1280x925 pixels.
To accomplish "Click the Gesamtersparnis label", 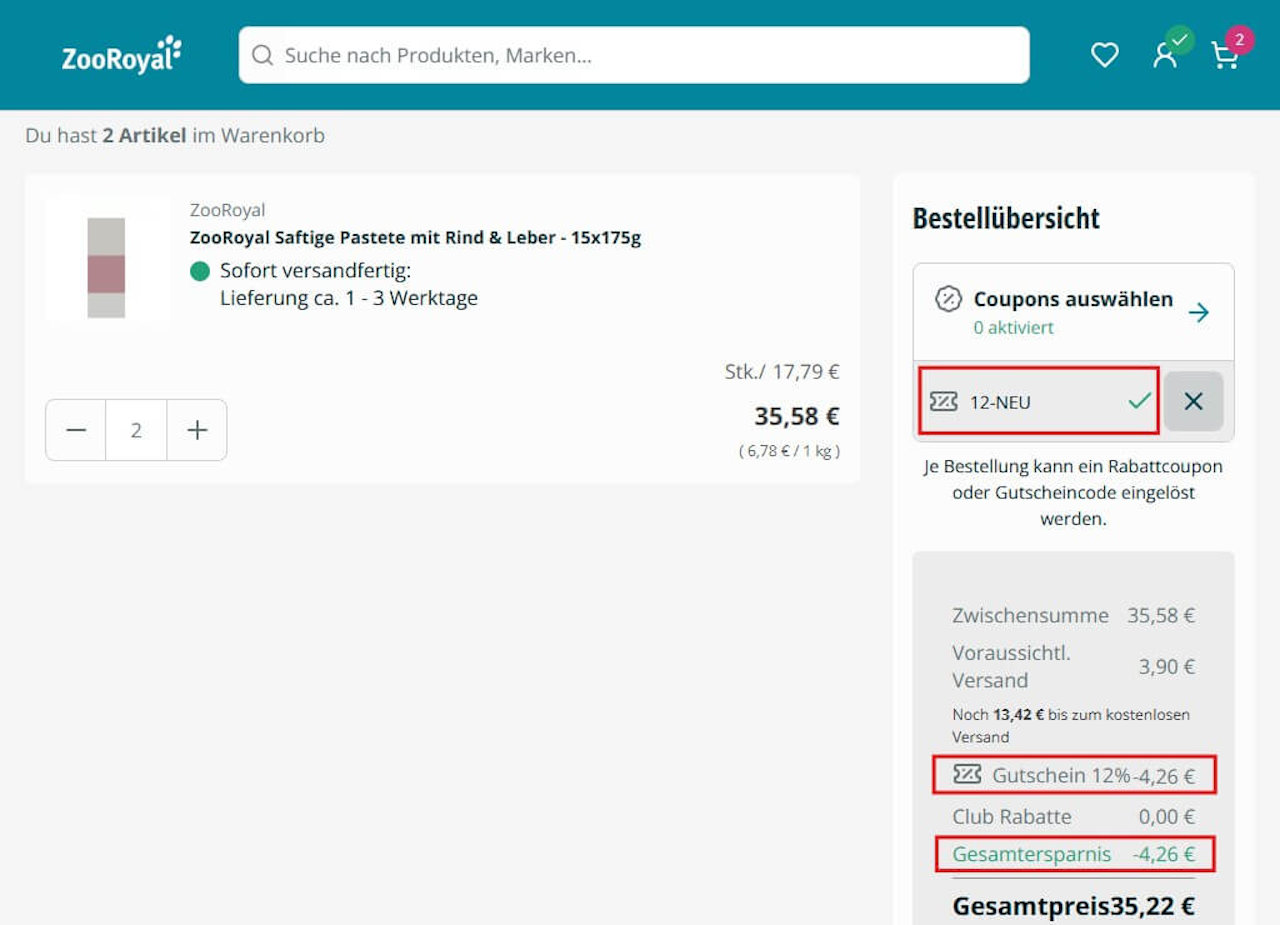I will click(x=1031, y=854).
